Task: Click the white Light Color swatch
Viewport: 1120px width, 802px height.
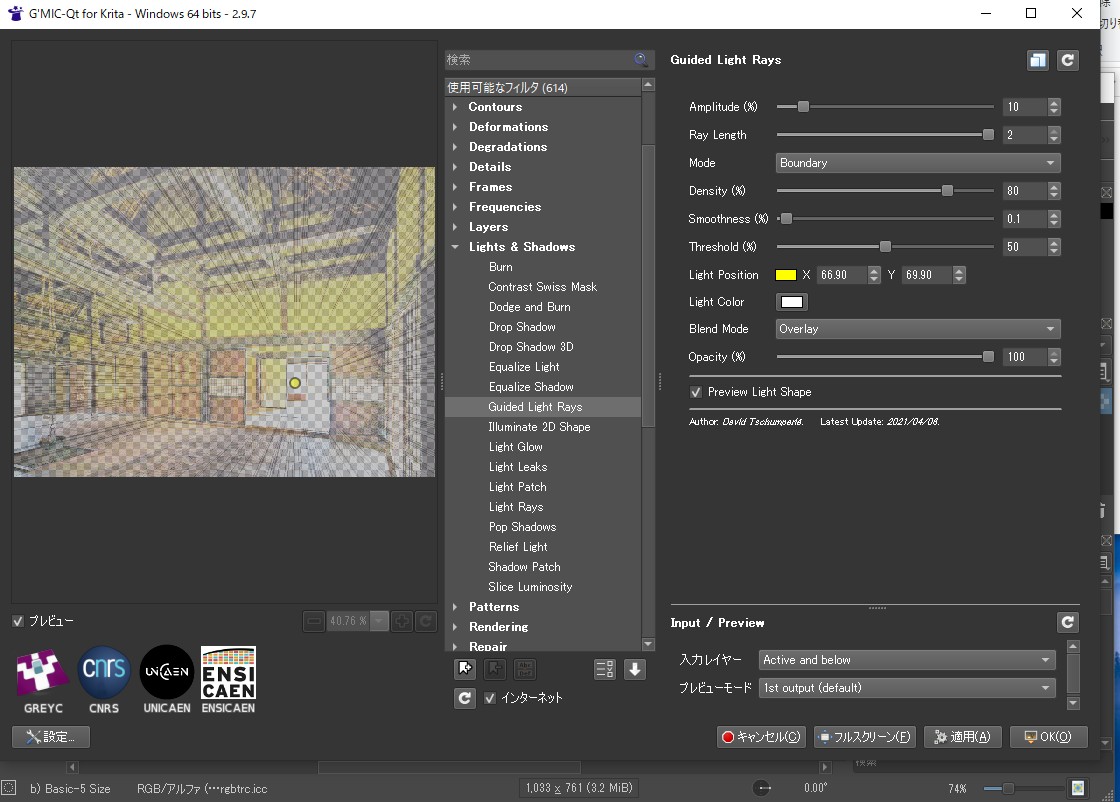Action: pyautogui.click(x=791, y=302)
